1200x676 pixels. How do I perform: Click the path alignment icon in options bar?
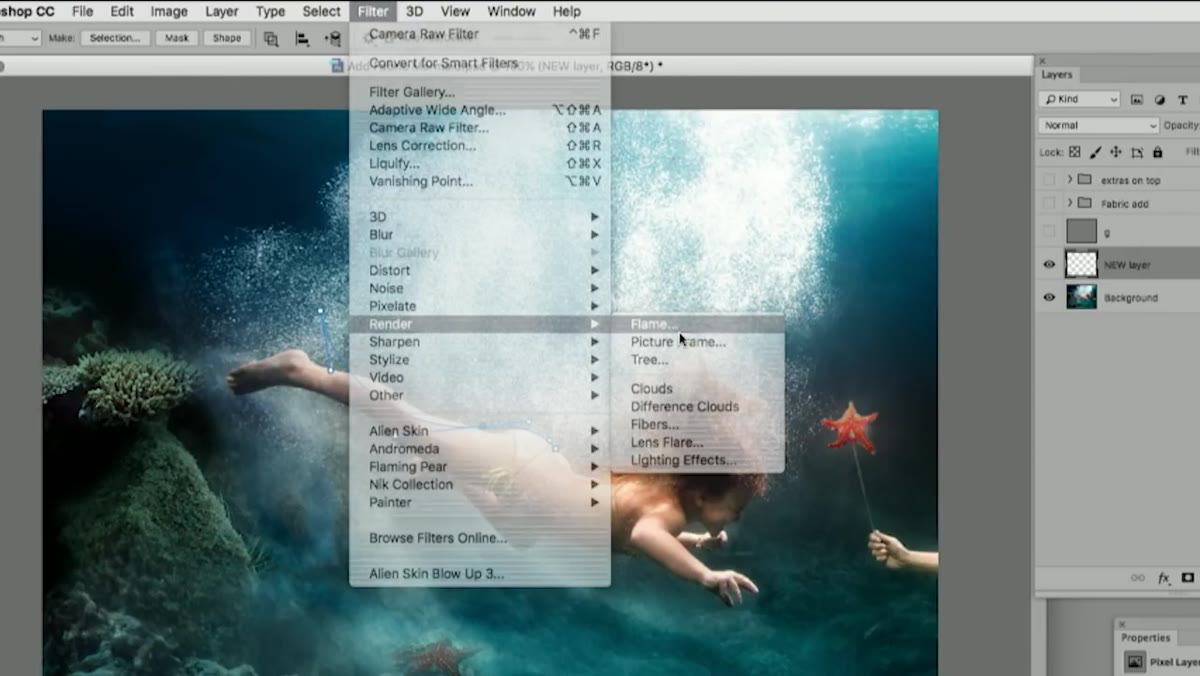click(302, 38)
